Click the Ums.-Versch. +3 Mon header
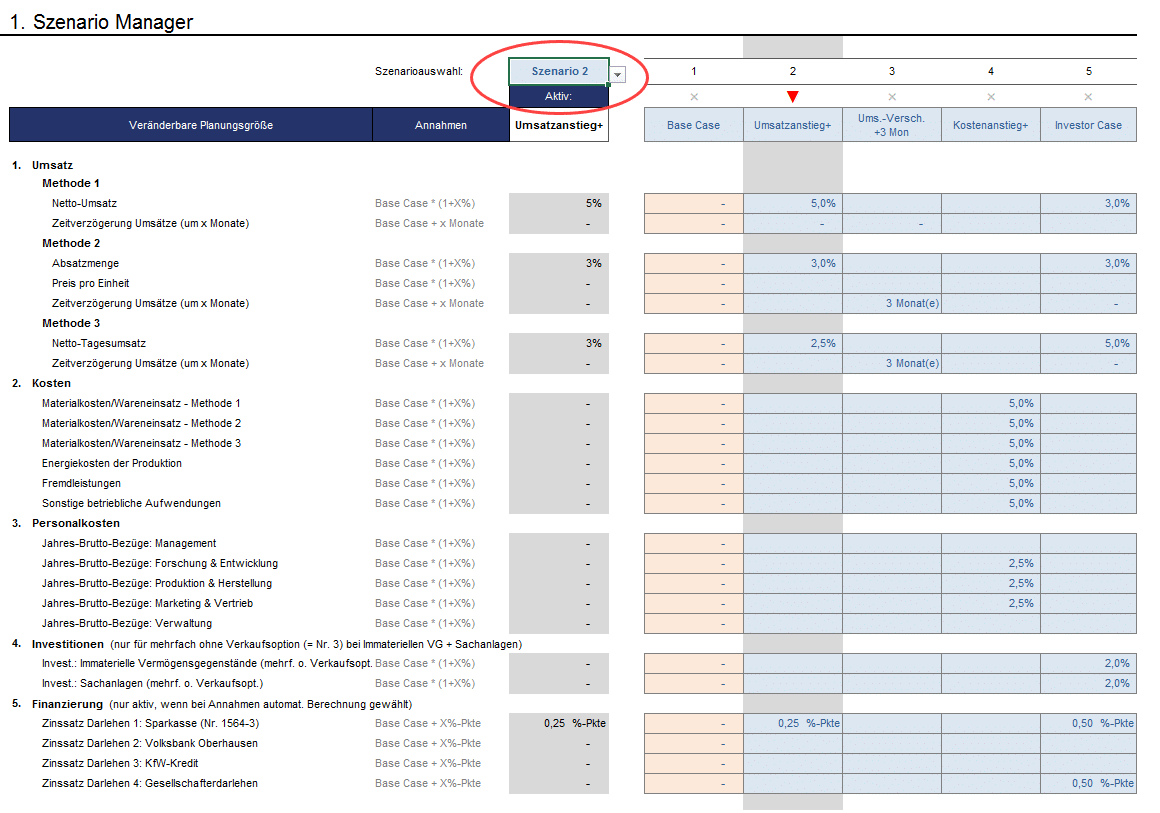The width and height of the screenshot is (1160, 813). 892,125
